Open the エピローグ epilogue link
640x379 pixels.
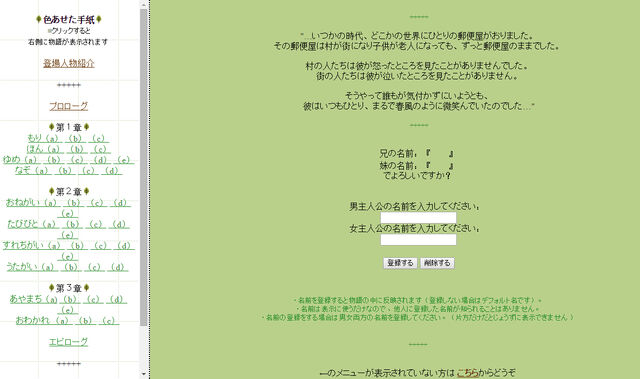point(69,342)
